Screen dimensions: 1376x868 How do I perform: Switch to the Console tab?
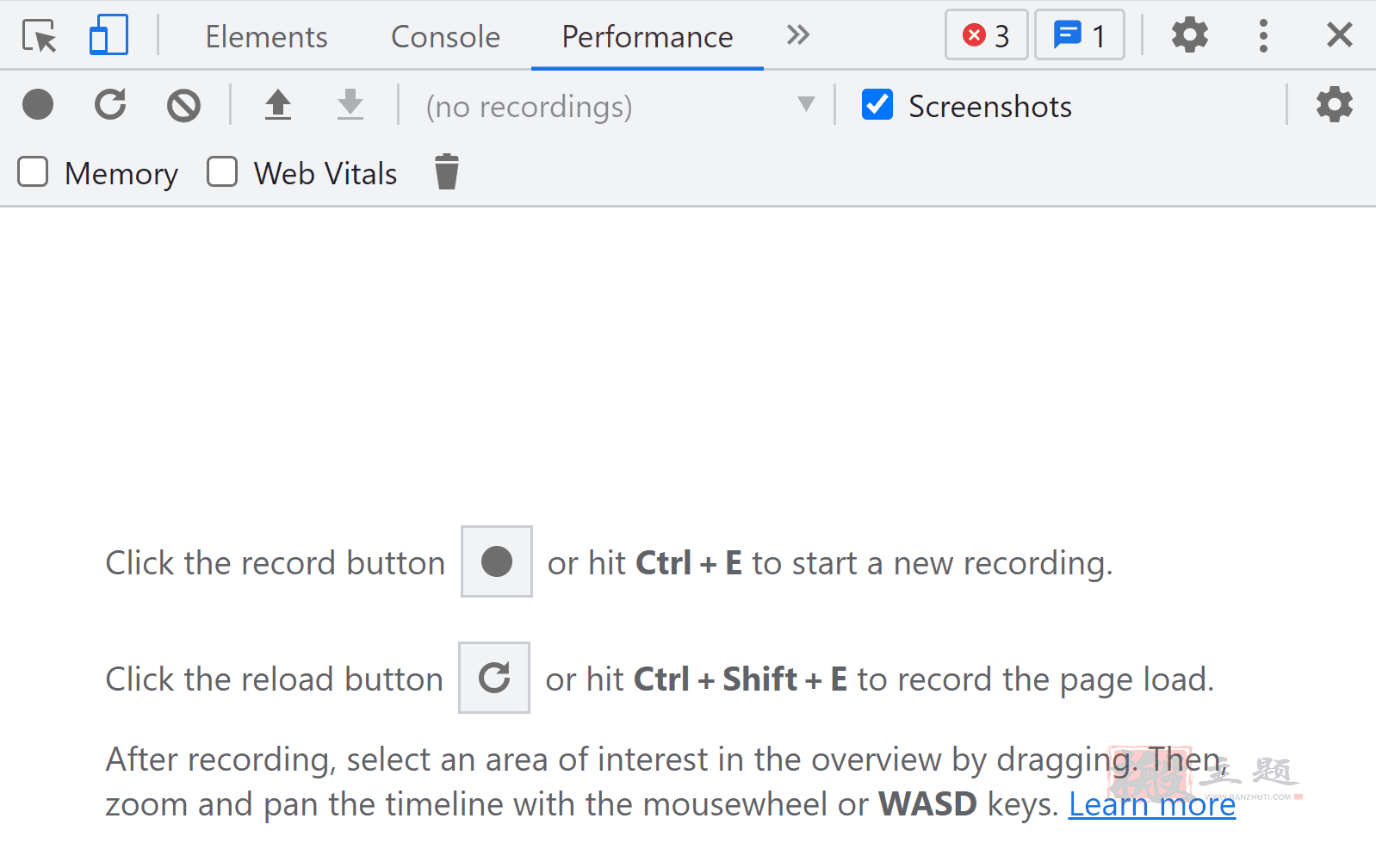pos(445,36)
